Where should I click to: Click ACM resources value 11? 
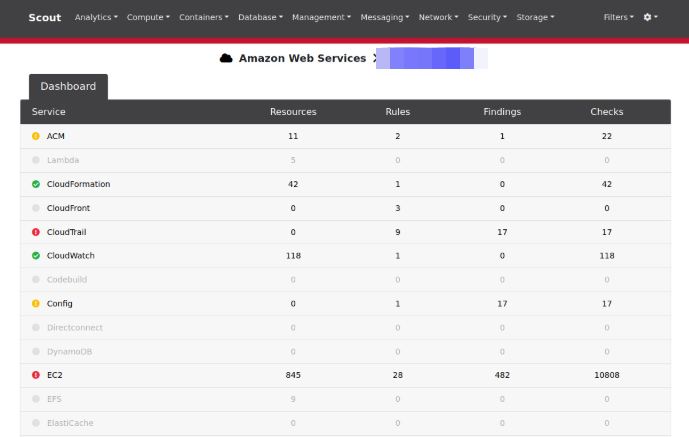[293, 136]
